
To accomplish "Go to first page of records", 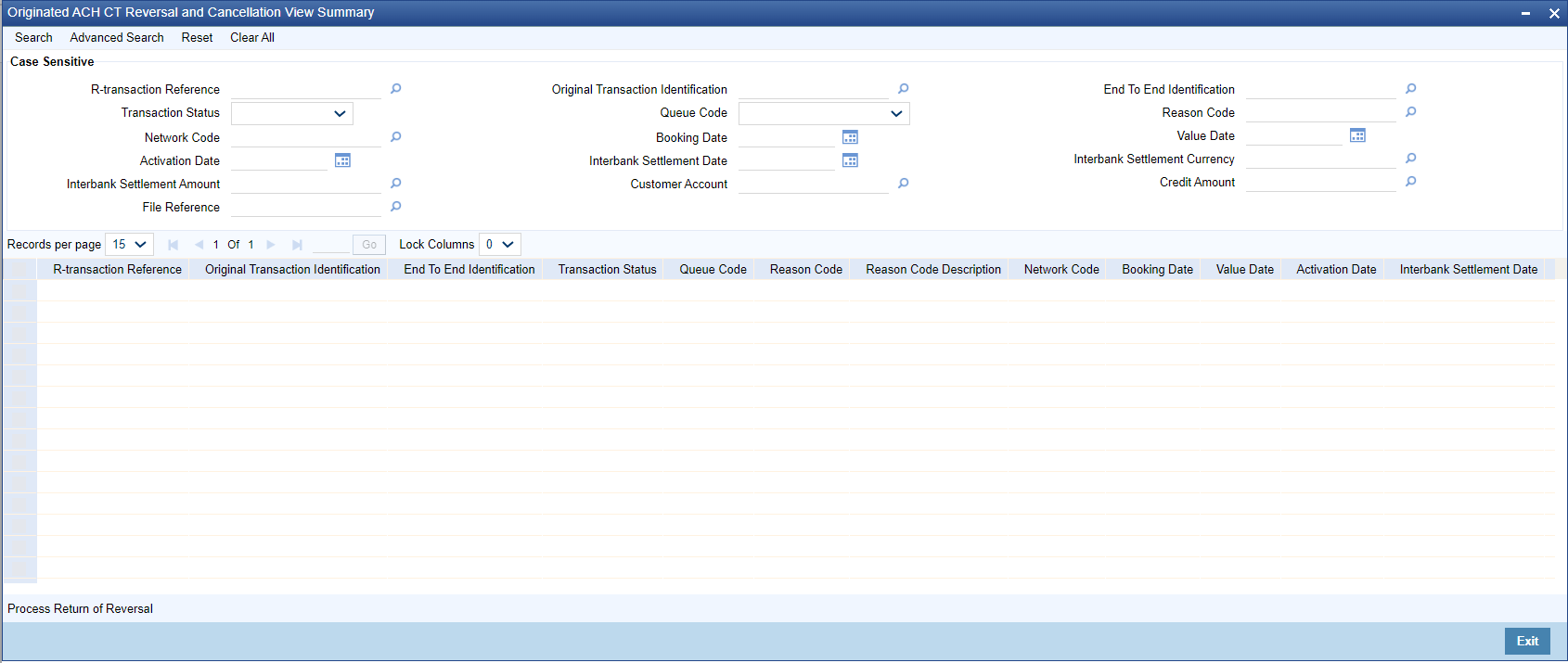I will click(173, 245).
